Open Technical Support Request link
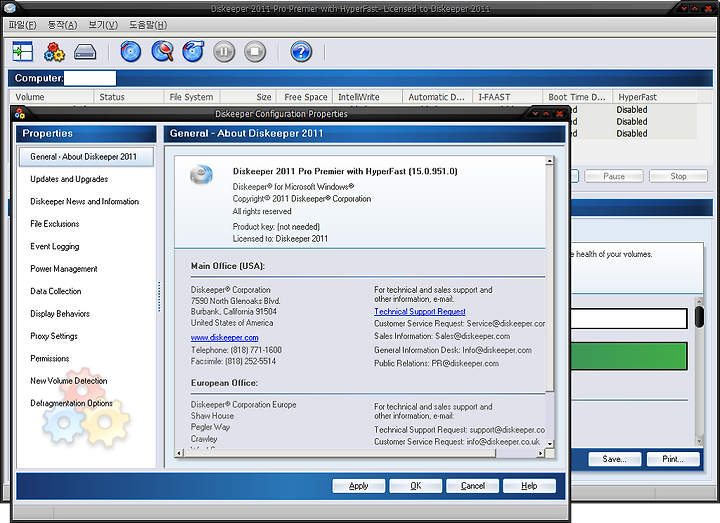The image size is (720, 523). [420, 311]
